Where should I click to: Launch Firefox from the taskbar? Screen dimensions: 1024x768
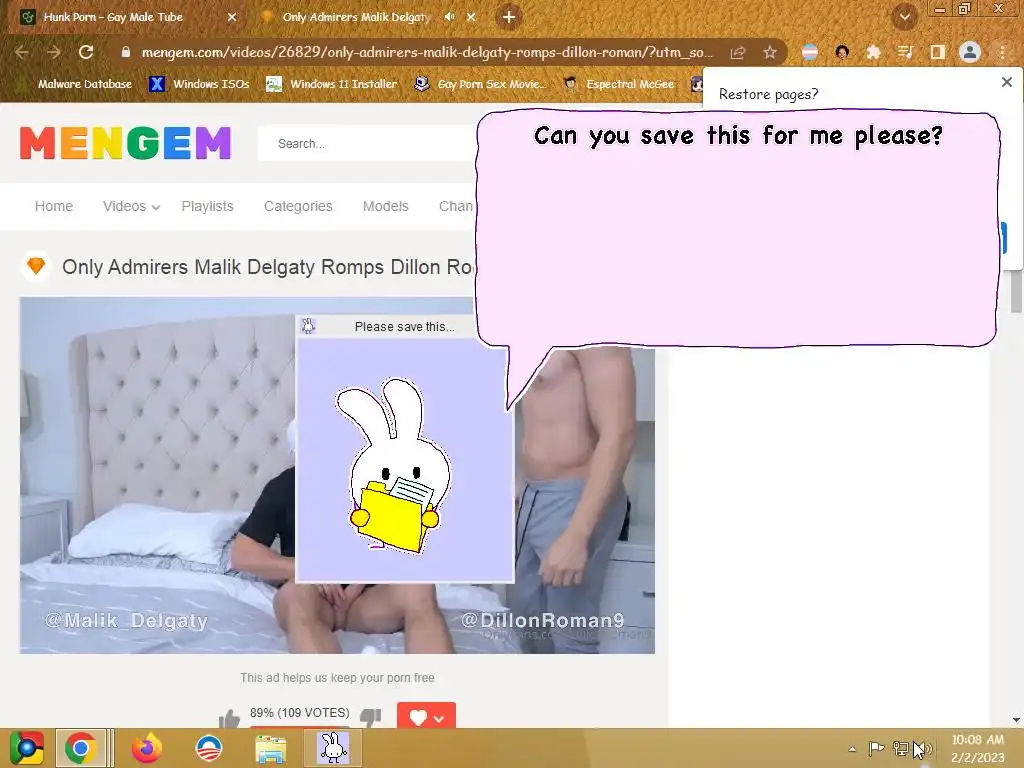pyautogui.click(x=146, y=748)
